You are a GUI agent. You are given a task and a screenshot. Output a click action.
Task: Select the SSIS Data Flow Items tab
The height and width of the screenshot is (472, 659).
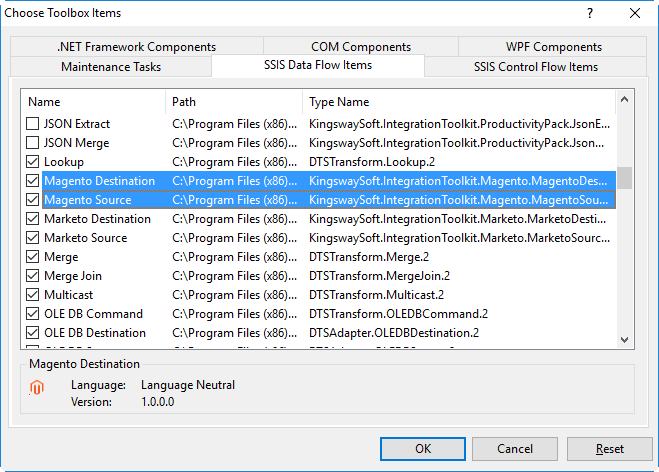tap(318, 65)
